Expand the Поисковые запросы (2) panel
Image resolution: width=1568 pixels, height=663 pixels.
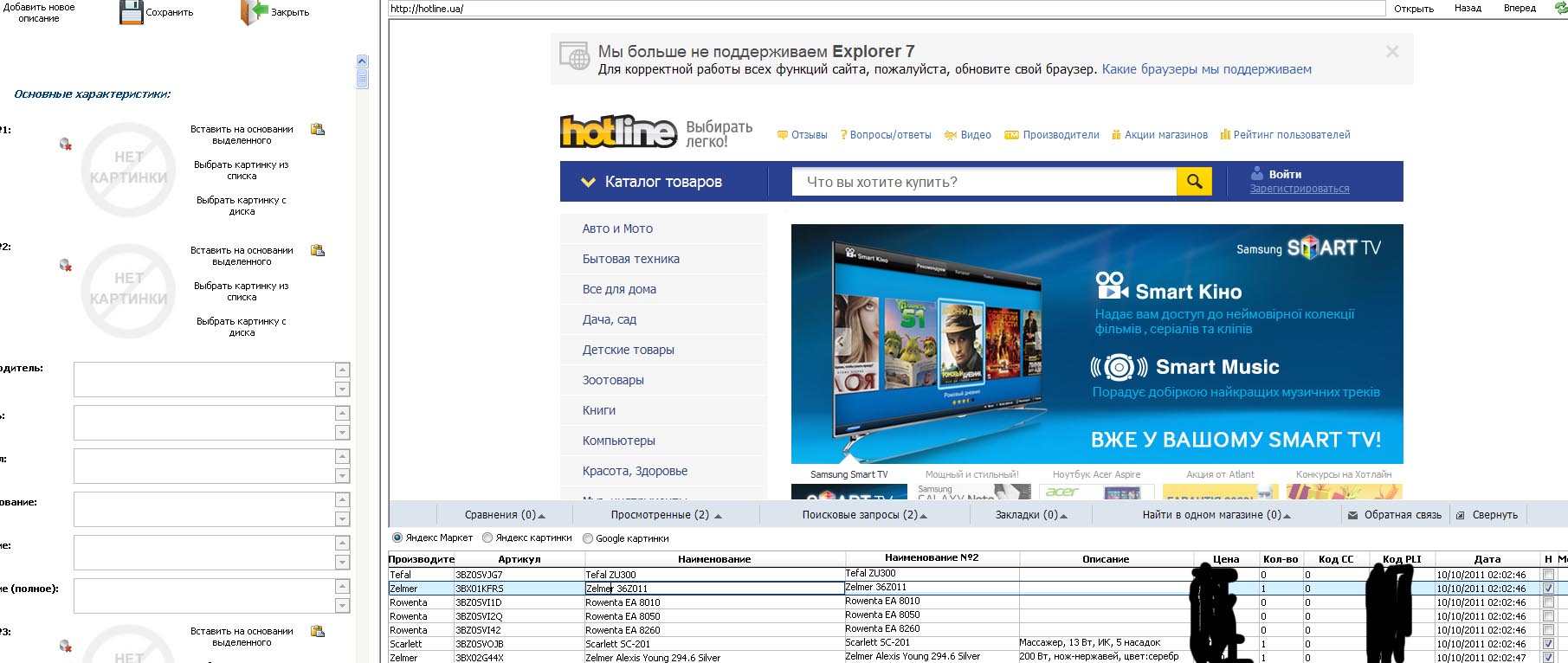click(864, 515)
